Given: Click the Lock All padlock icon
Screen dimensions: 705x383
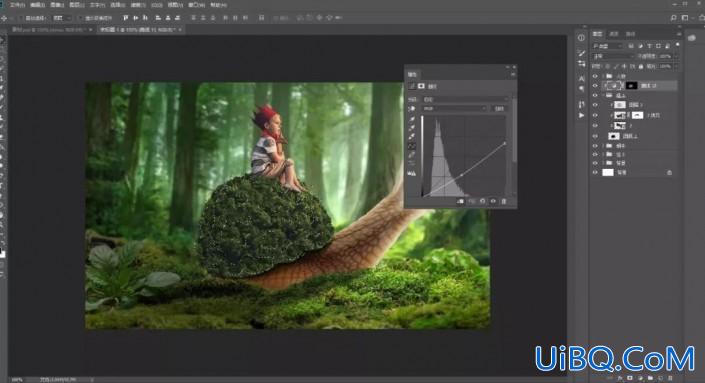Looking at the screenshot, I should point(641,66).
